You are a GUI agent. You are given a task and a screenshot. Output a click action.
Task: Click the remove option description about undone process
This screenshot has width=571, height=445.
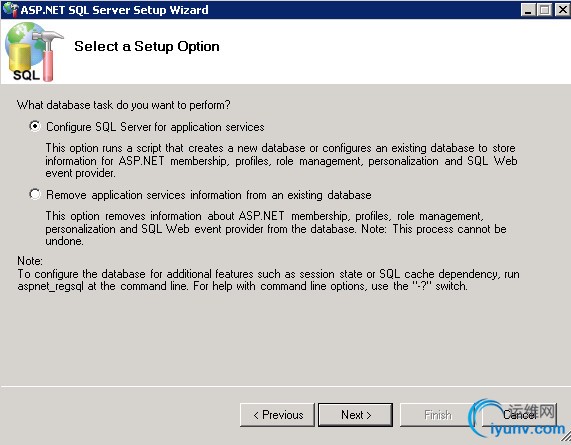(x=276, y=229)
